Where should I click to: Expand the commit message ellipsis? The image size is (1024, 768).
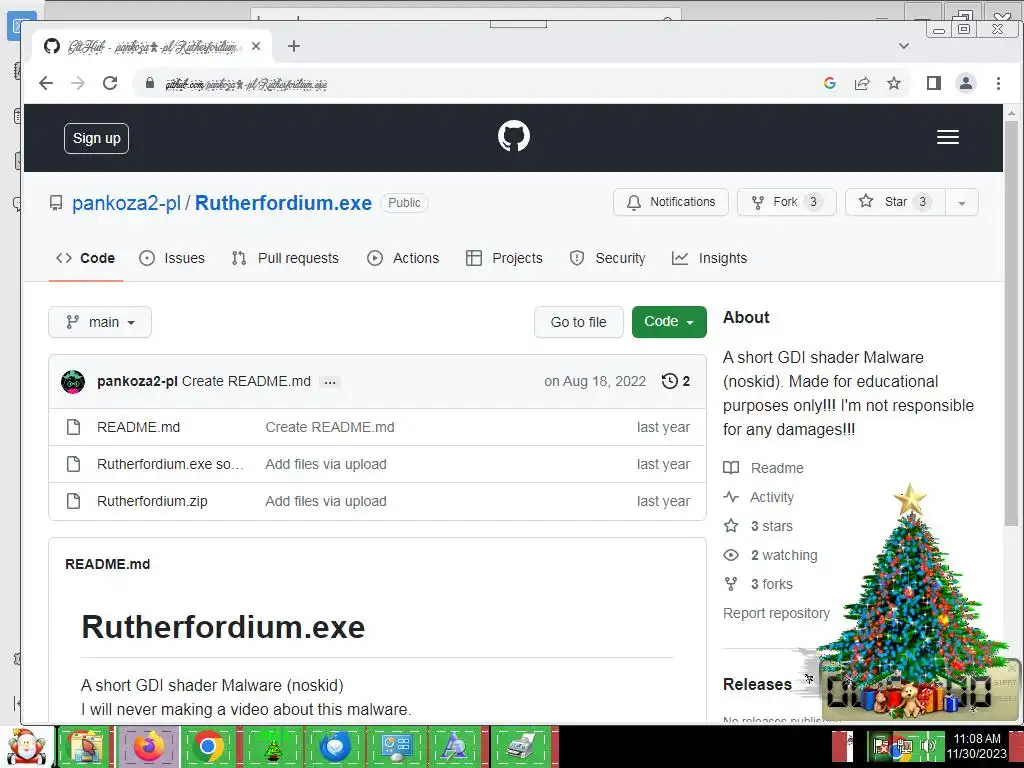click(330, 382)
